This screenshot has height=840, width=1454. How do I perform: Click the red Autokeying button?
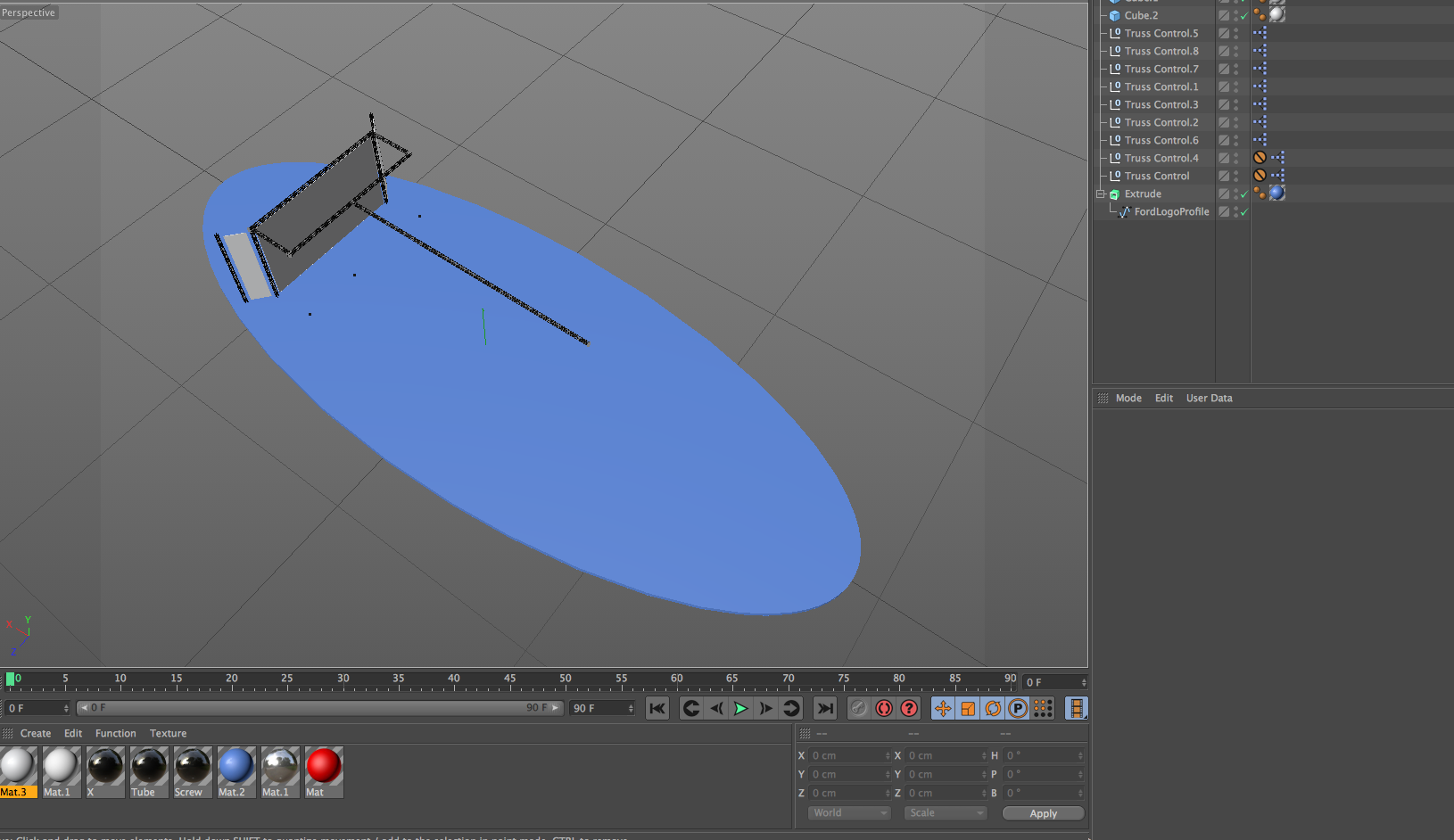(x=884, y=708)
